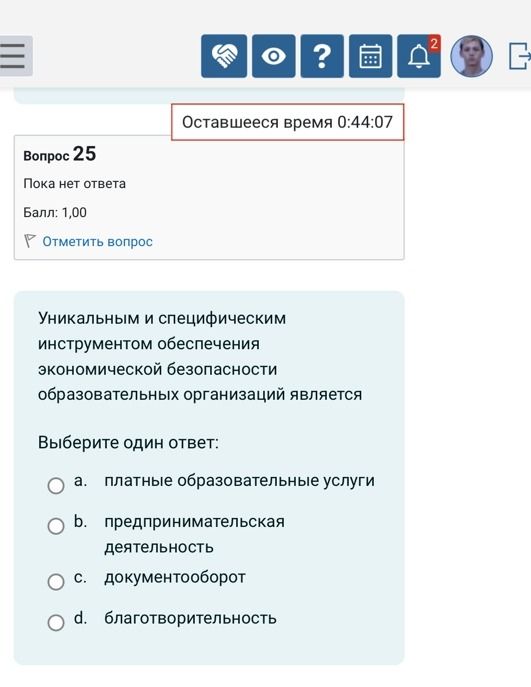Select radio option c
Image resolution: width=531 pixels, height=687 pixels.
click(x=56, y=582)
